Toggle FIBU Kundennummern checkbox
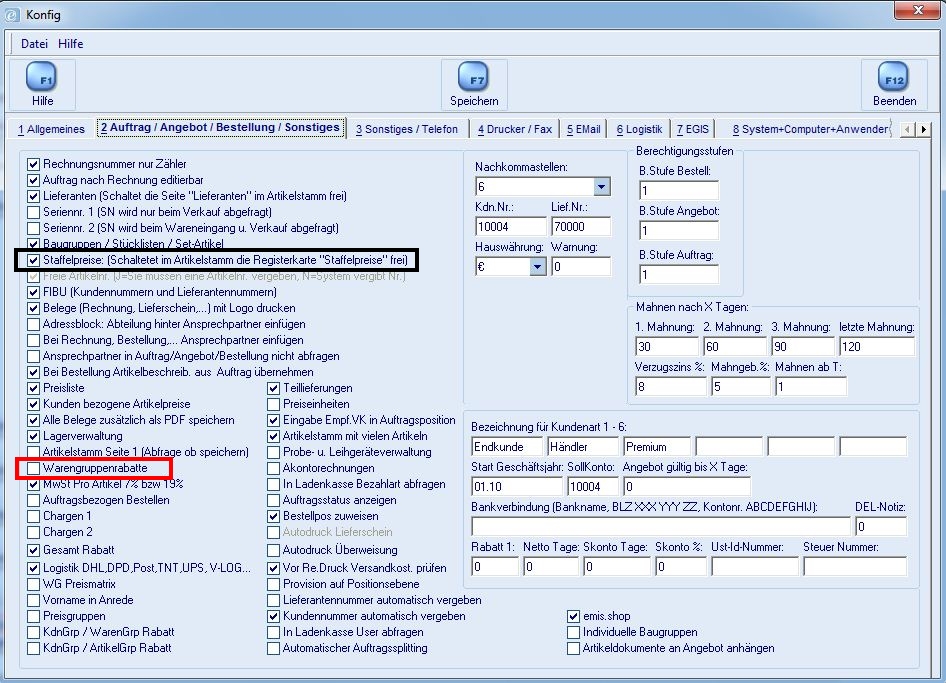The image size is (946, 683). (x=33, y=292)
